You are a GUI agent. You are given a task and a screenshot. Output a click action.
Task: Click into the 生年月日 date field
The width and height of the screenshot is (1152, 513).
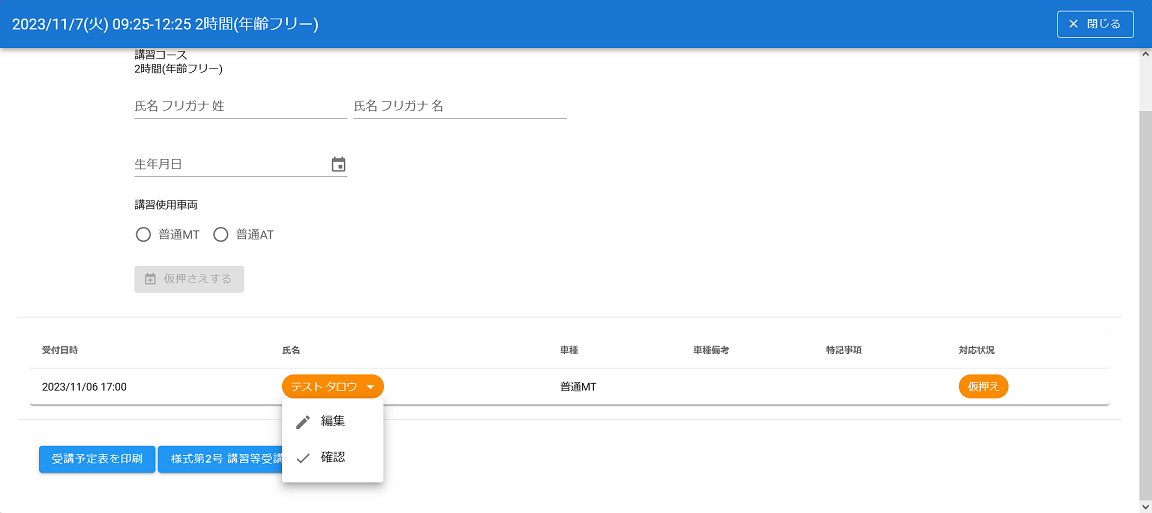click(230, 165)
